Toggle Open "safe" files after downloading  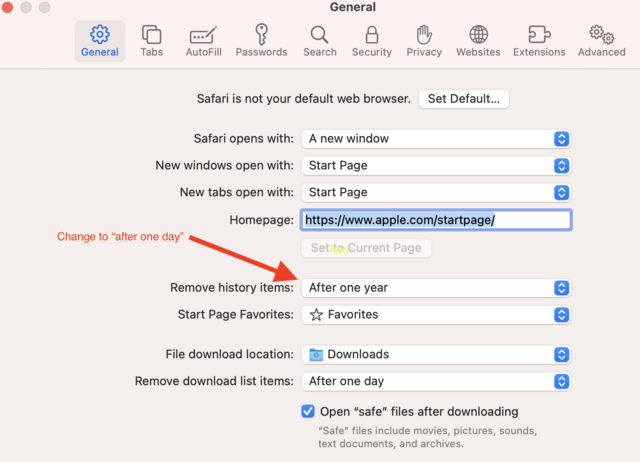308,411
